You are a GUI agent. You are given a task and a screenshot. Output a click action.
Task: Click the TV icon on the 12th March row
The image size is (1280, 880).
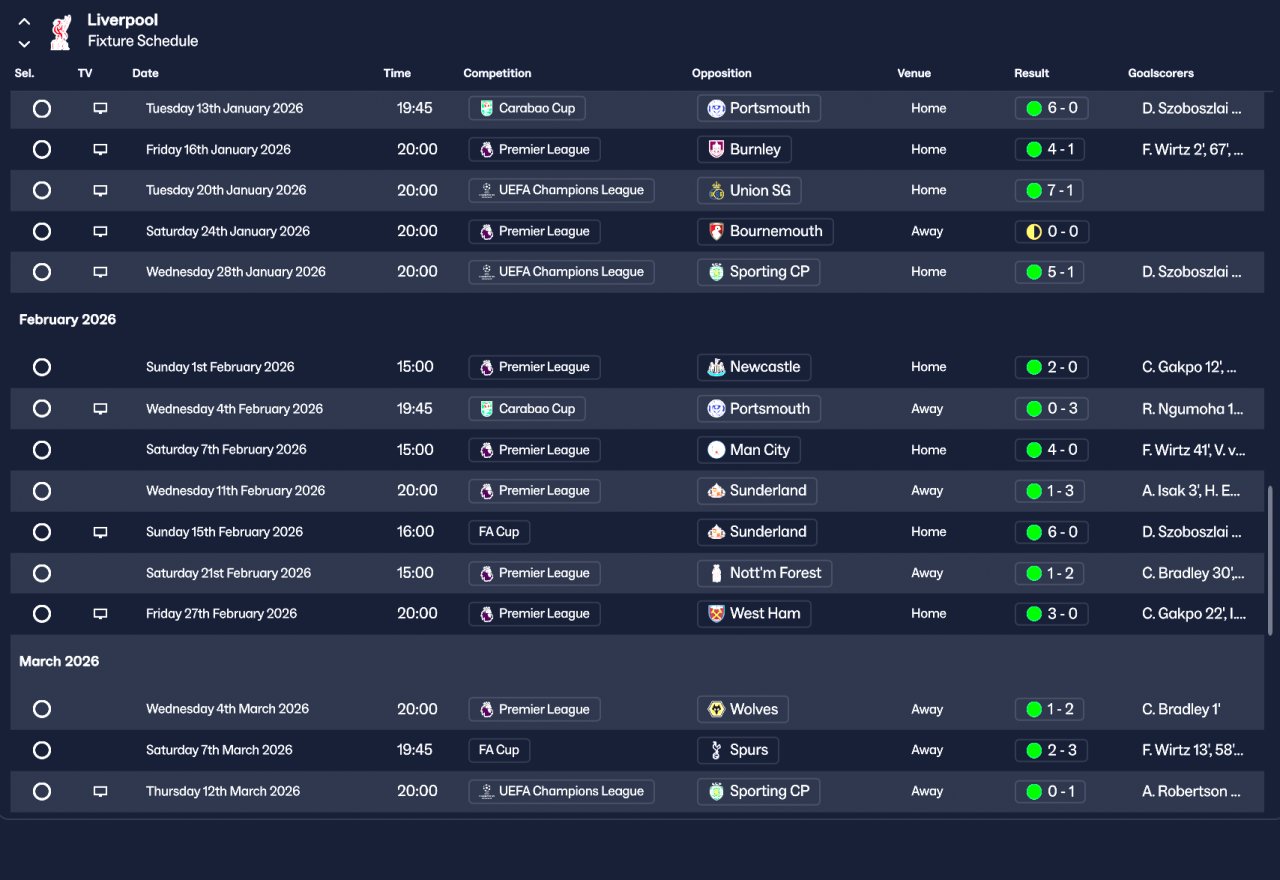point(100,791)
